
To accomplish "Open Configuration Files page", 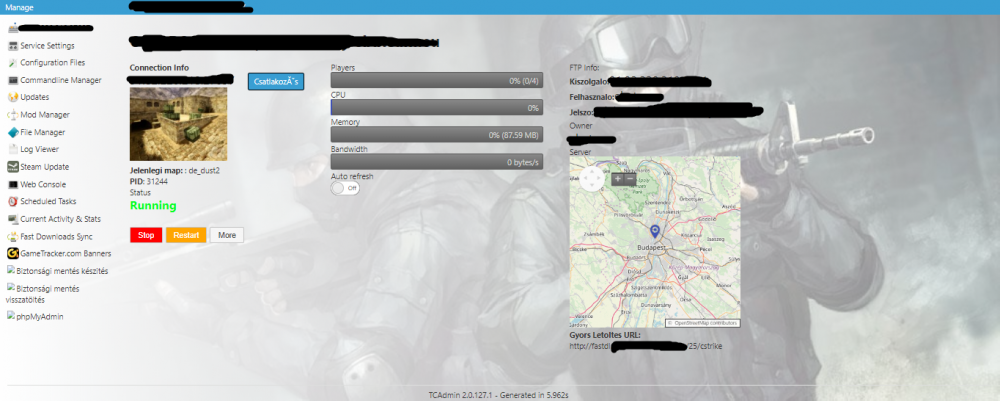I will coord(52,62).
